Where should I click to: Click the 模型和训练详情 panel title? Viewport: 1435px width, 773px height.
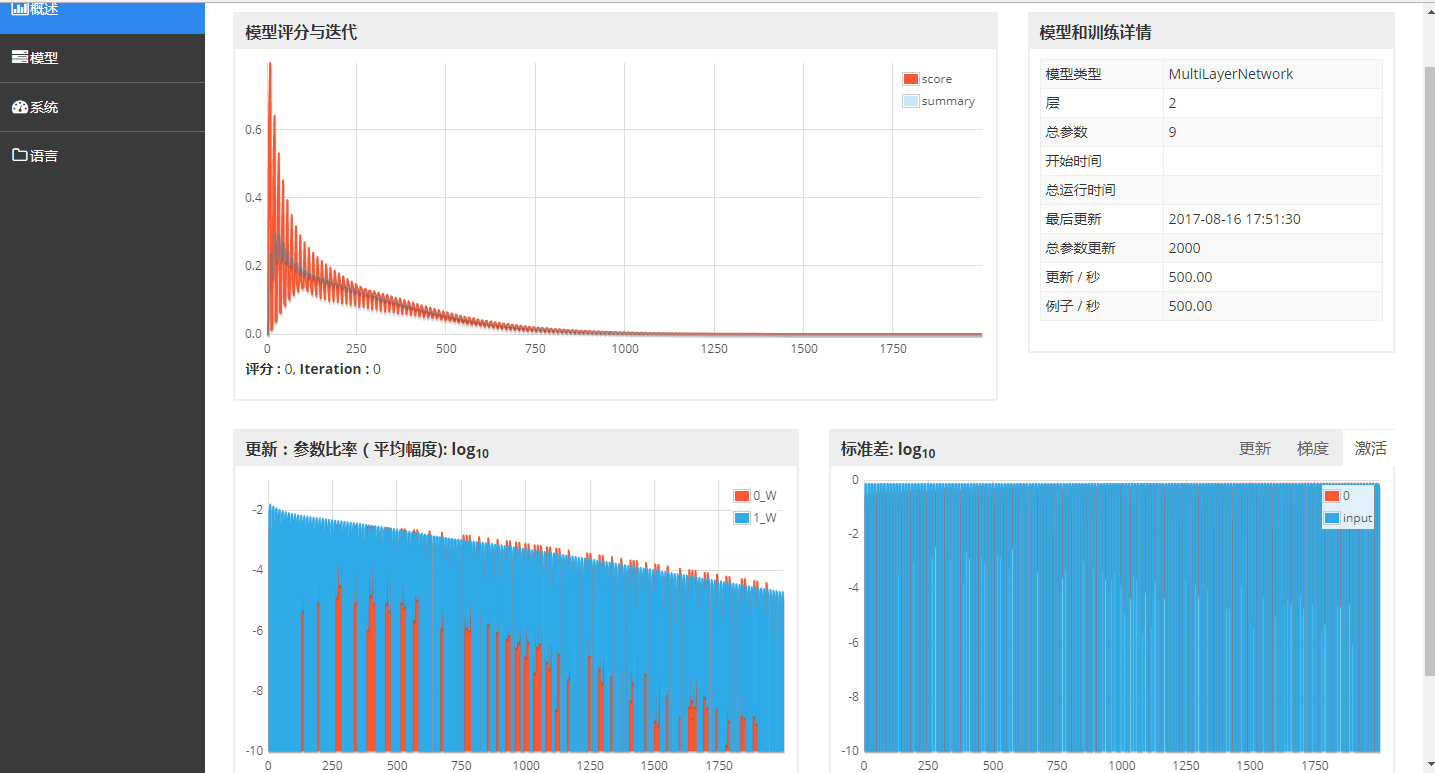tap(1095, 32)
